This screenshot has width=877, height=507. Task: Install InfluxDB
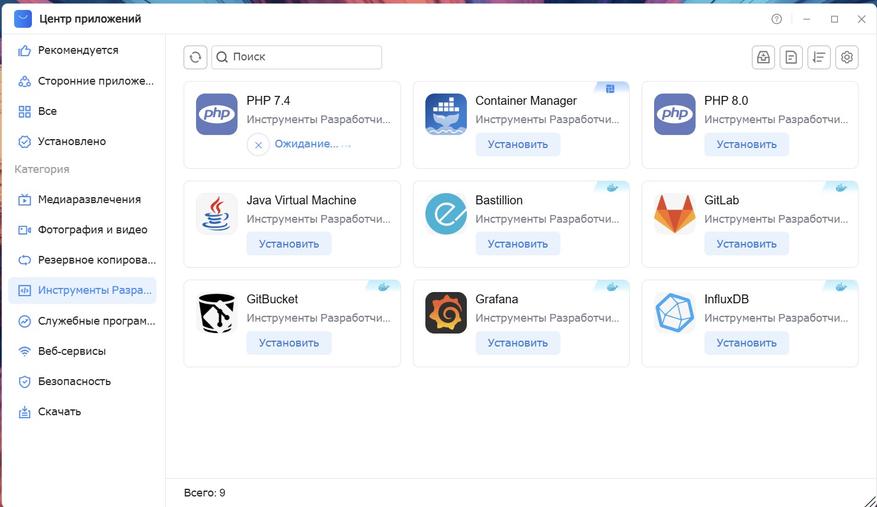tap(746, 343)
